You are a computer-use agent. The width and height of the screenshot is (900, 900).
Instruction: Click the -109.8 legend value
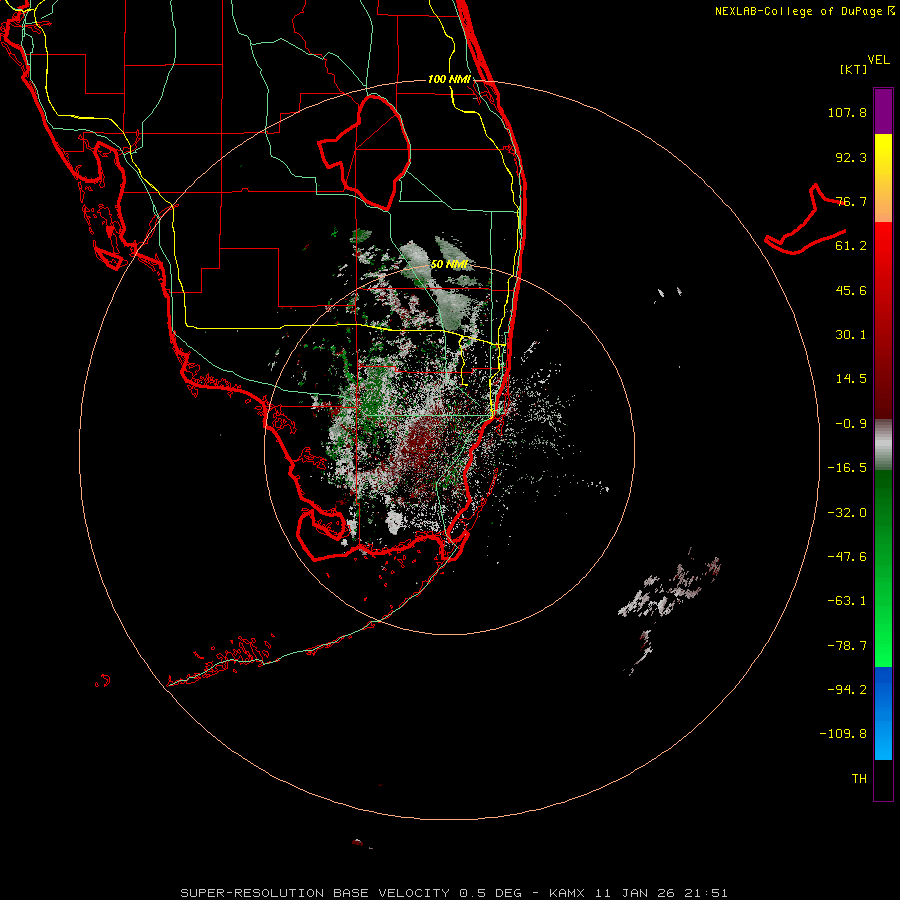(843, 734)
